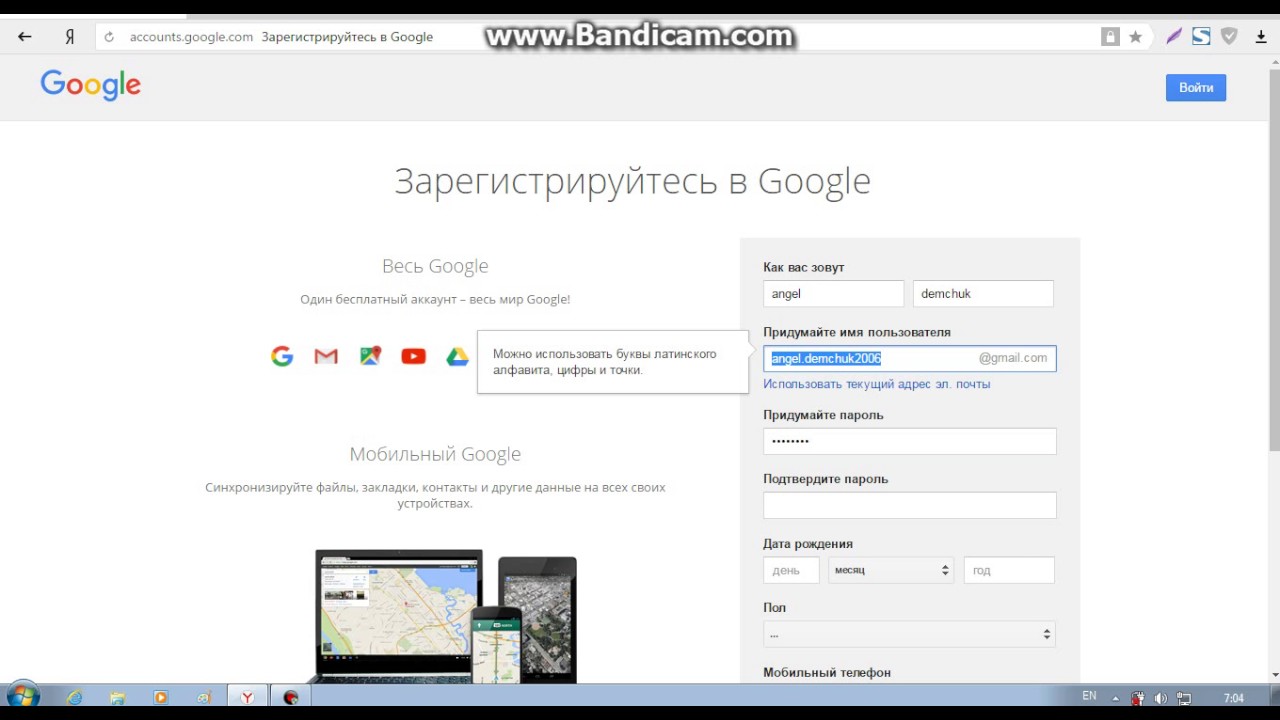Reload the page with refresh icon

(x=110, y=37)
